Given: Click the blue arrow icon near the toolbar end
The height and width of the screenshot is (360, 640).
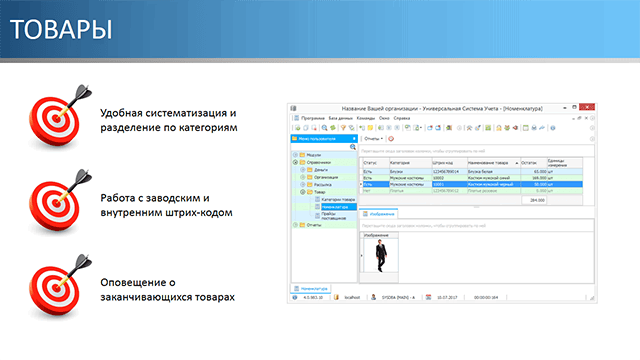Looking at the screenshot, I should pyautogui.click(x=542, y=128).
